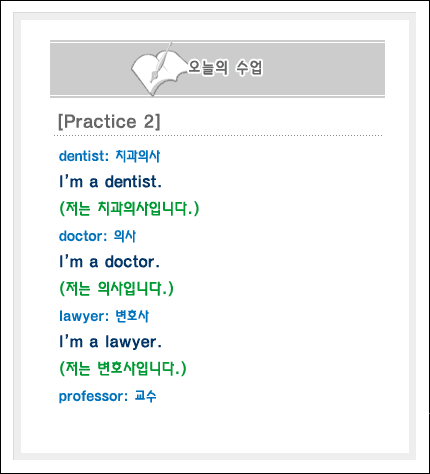Click the 'professor: 교수' vocabulary line
This screenshot has width=430, height=474.
click(107, 396)
